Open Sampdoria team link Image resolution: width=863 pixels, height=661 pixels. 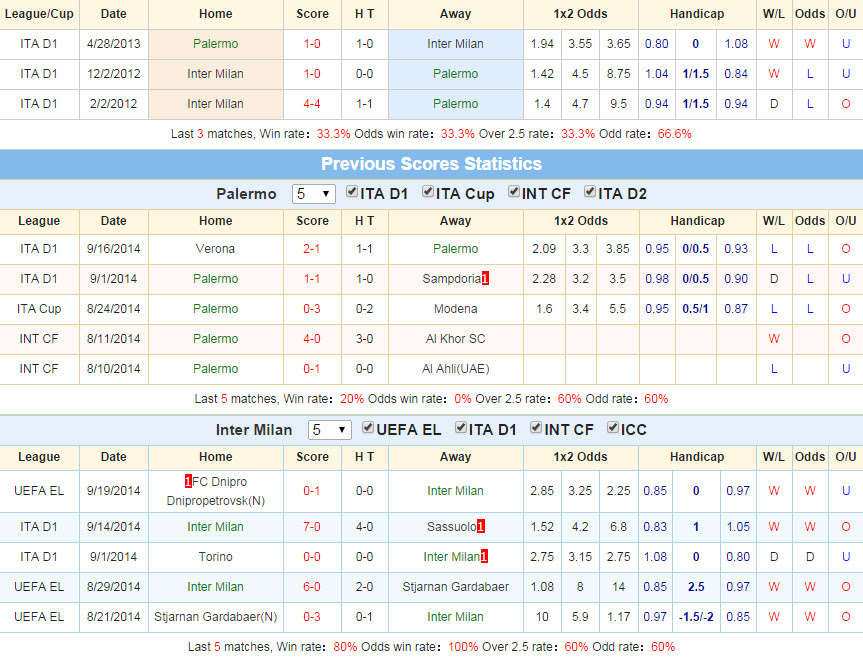point(452,278)
